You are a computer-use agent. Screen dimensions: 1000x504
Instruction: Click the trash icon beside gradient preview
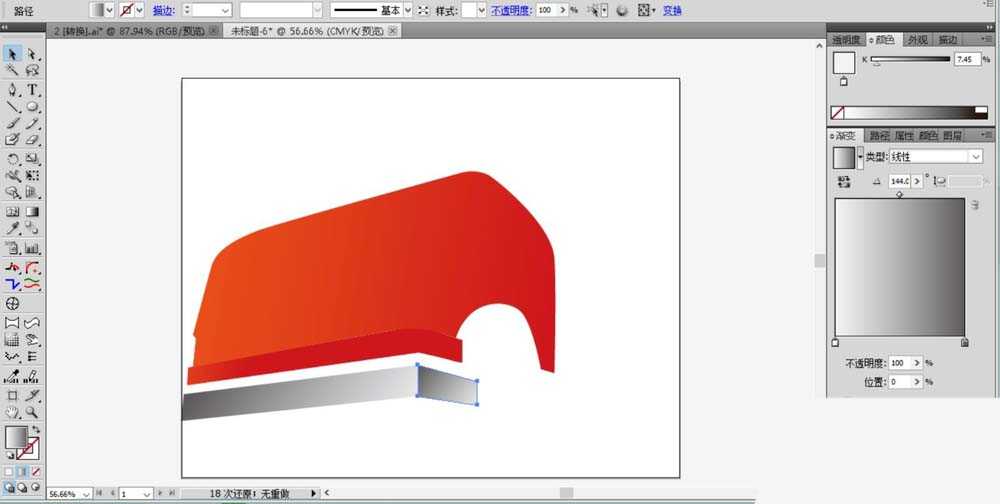point(973,205)
